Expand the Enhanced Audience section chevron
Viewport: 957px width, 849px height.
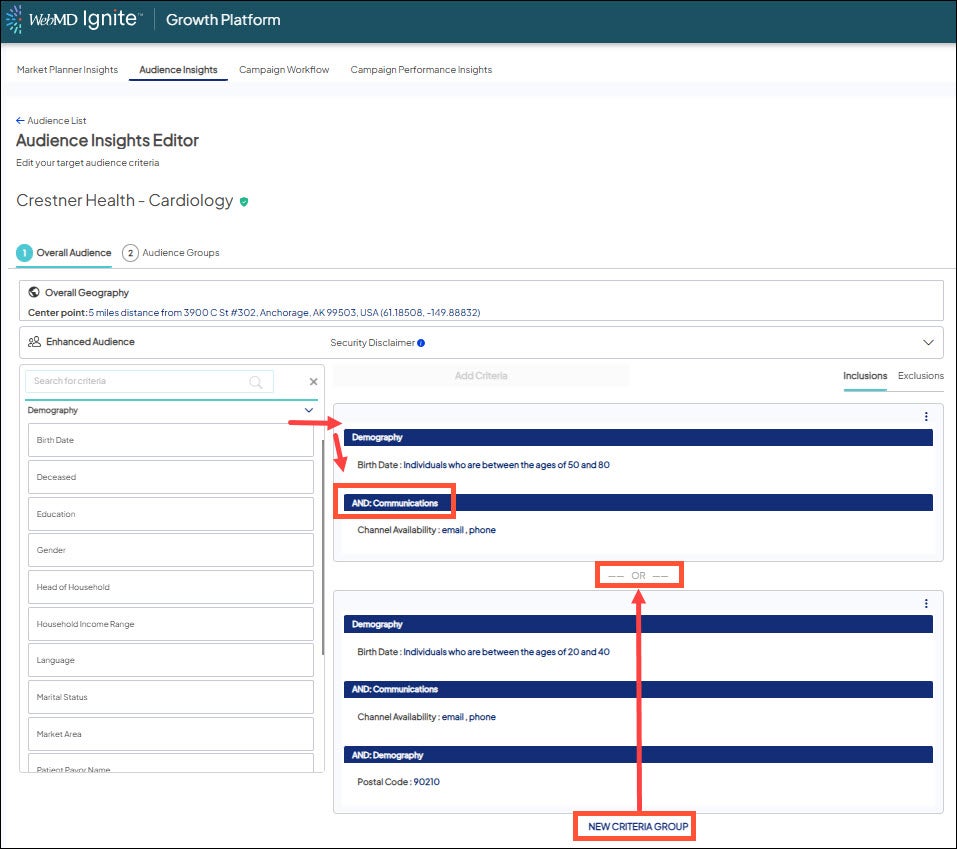(928, 342)
